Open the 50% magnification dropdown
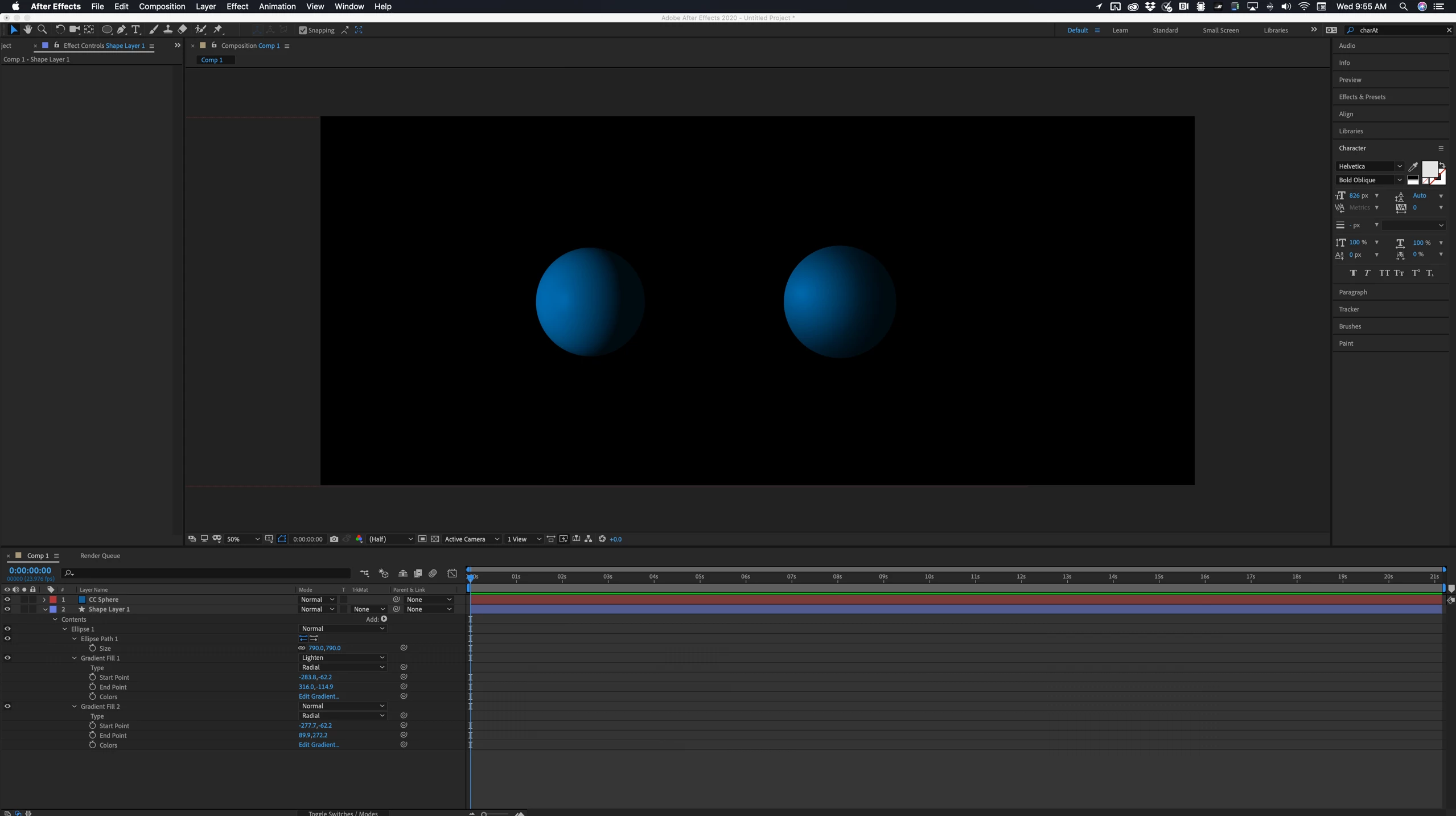Viewport: 1456px width, 816px height. click(243, 539)
